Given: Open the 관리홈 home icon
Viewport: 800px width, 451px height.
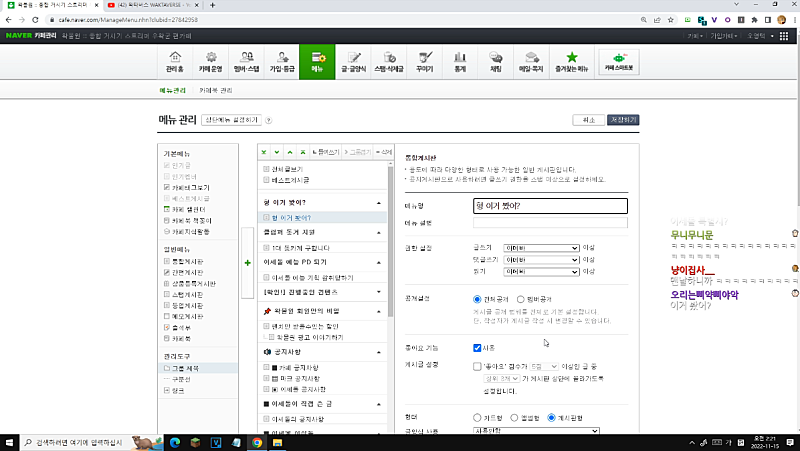Looking at the screenshot, I should click(x=174, y=62).
